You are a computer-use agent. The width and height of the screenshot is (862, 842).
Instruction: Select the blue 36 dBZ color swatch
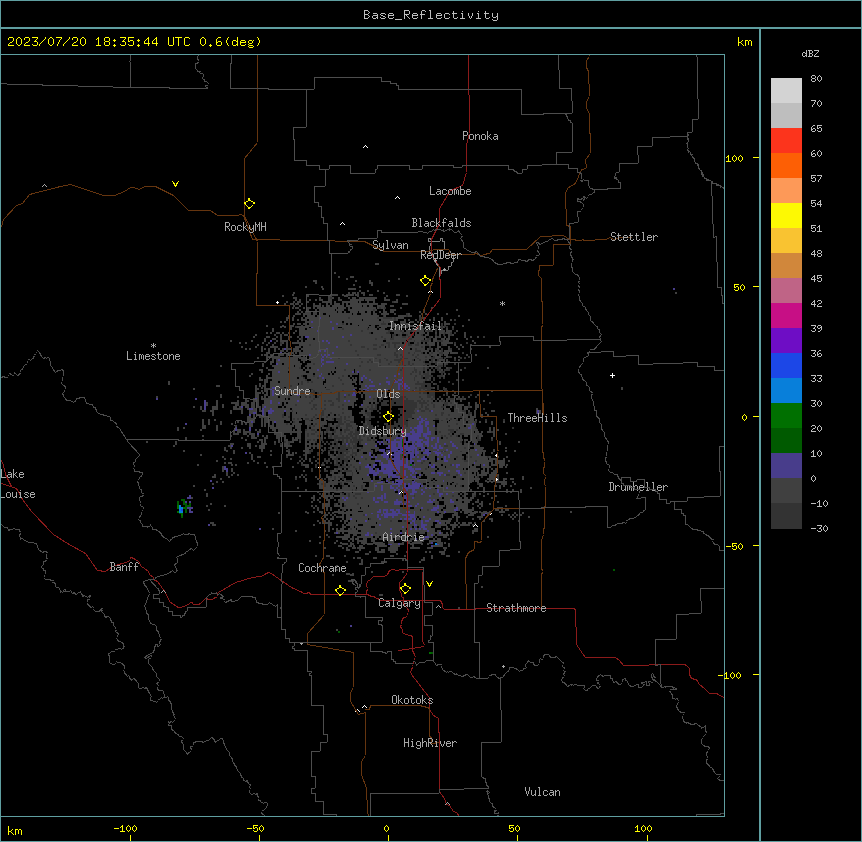coord(786,365)
